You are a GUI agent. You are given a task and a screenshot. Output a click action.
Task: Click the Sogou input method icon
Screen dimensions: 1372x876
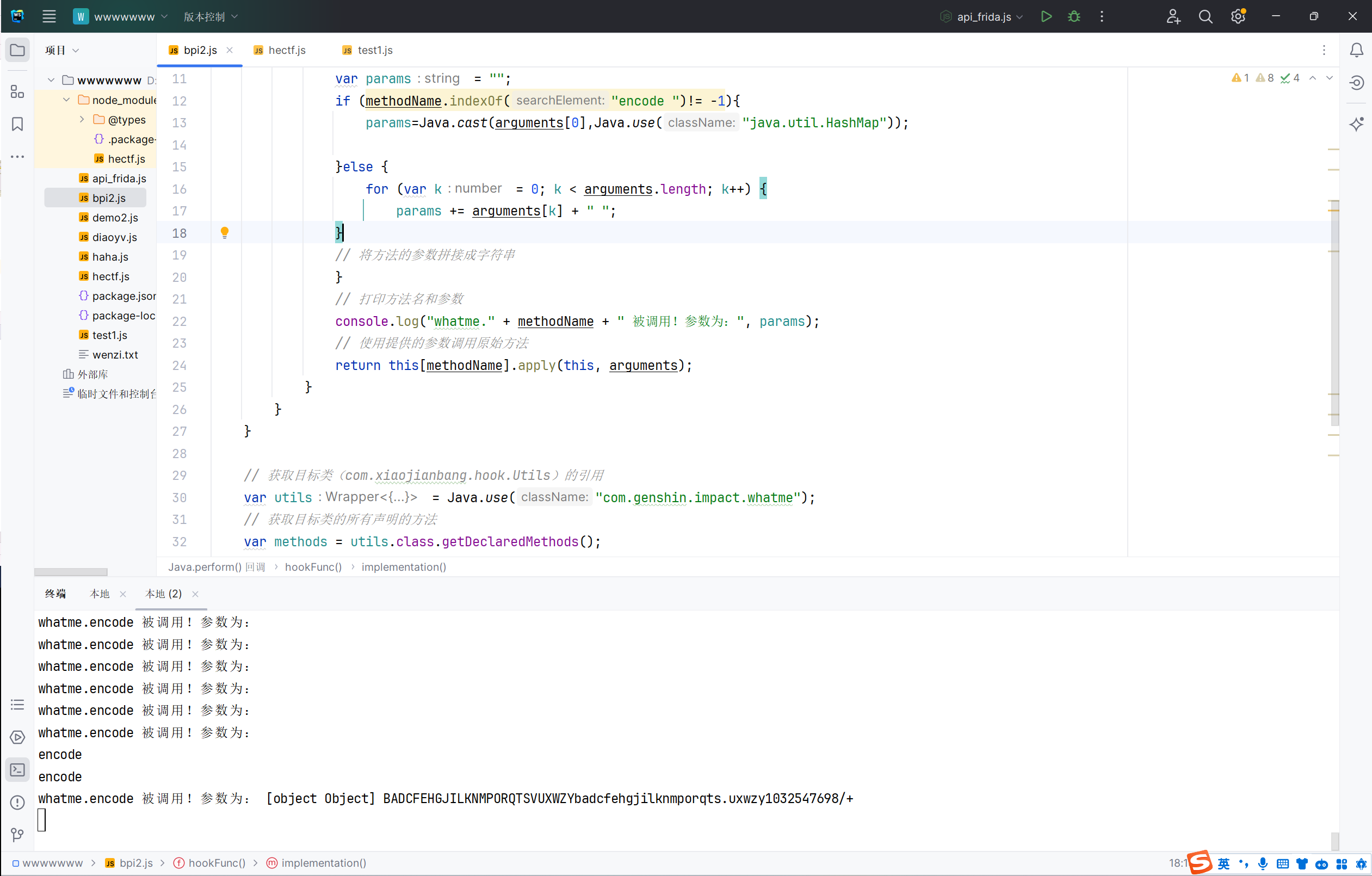(x=1199, y=862)
